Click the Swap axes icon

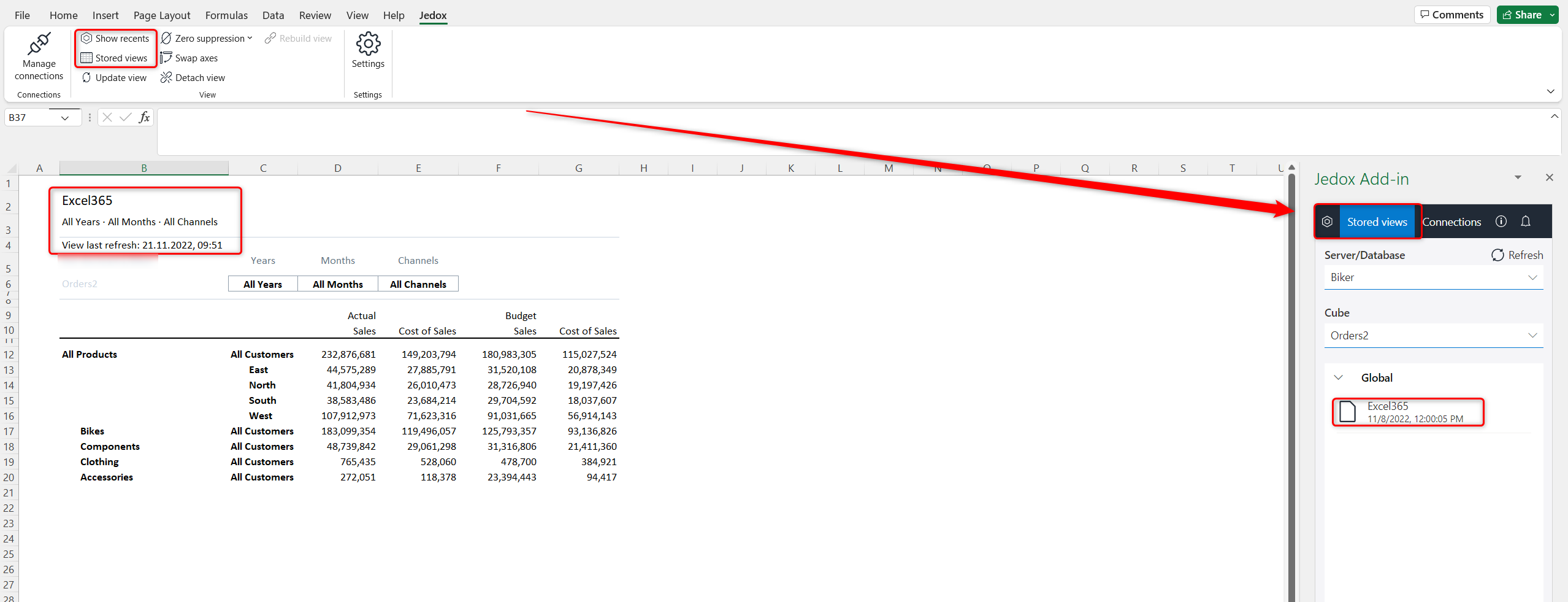[166, 58]
